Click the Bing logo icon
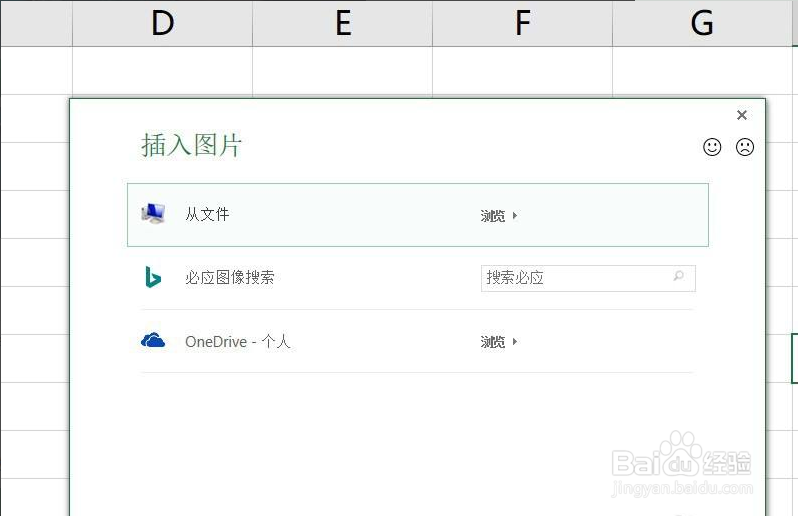The height and width of the screenshot is (516, 798). pos(153,278)
